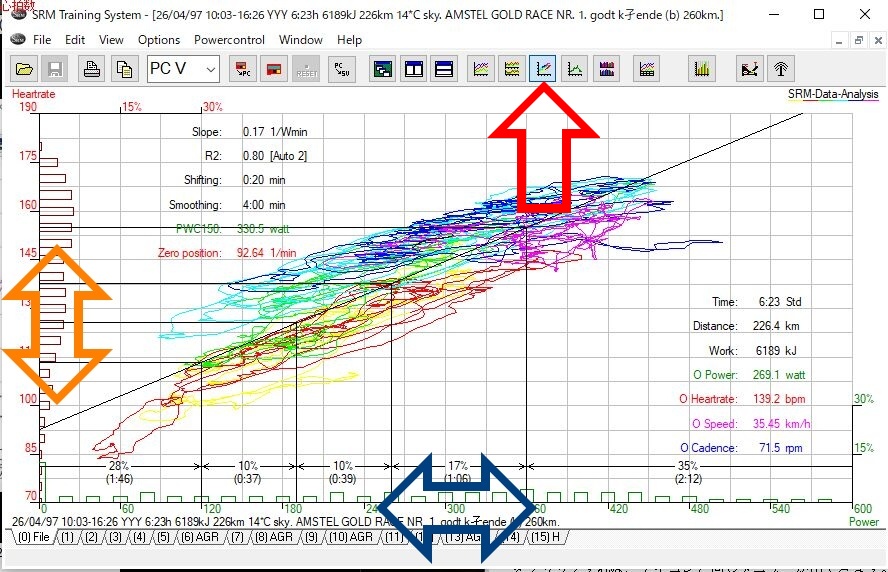Click the average Cadence 71.5 rpm value
Screen dimensions: 888x572
point(780,448)
